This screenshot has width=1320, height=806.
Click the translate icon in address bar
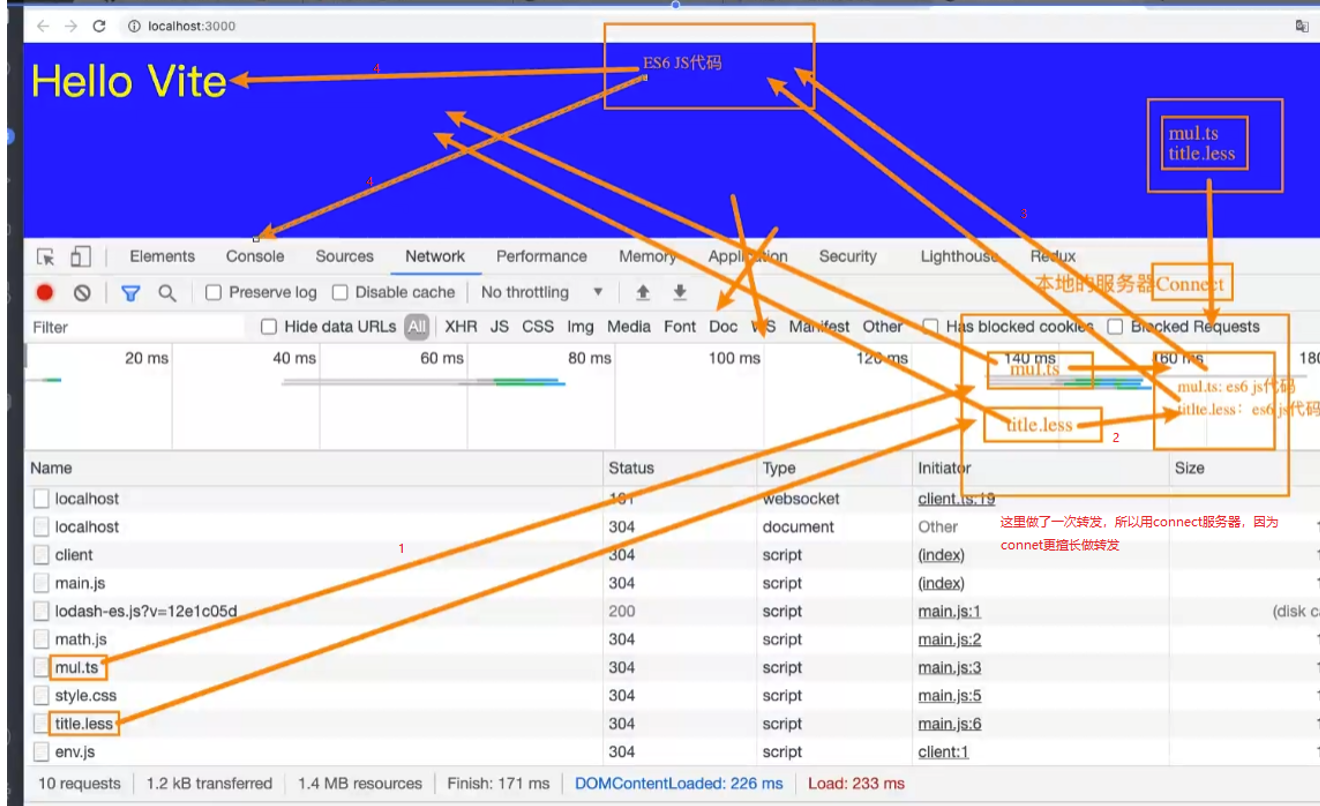point(1302,26)
